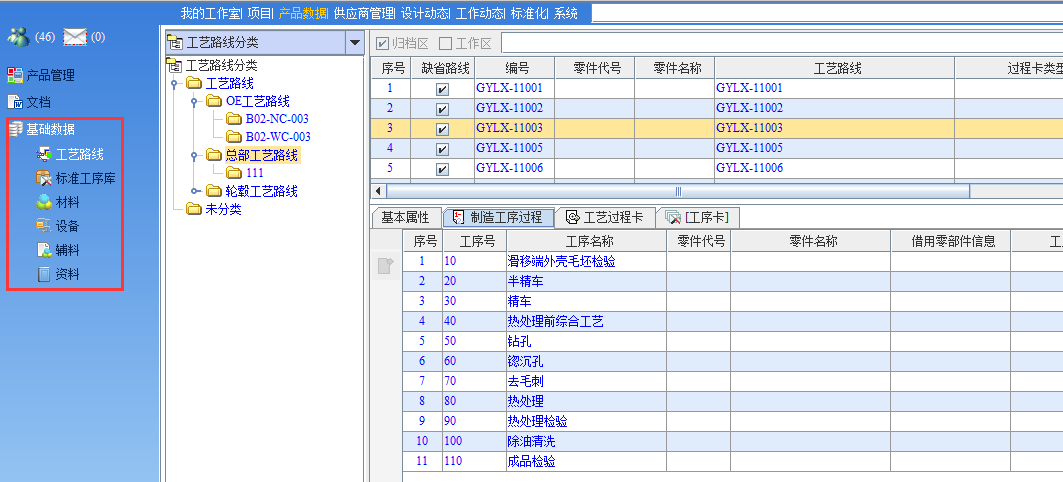Screen dimensions: 1063x482
Task: Select the 材料 icon
Action: (x=44, y=202)
